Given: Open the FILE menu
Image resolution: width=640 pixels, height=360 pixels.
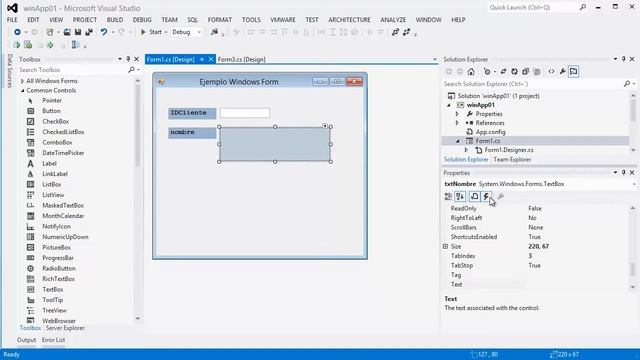Looking at the screenshot, I should pyautogui.click(x=12, y=20).
